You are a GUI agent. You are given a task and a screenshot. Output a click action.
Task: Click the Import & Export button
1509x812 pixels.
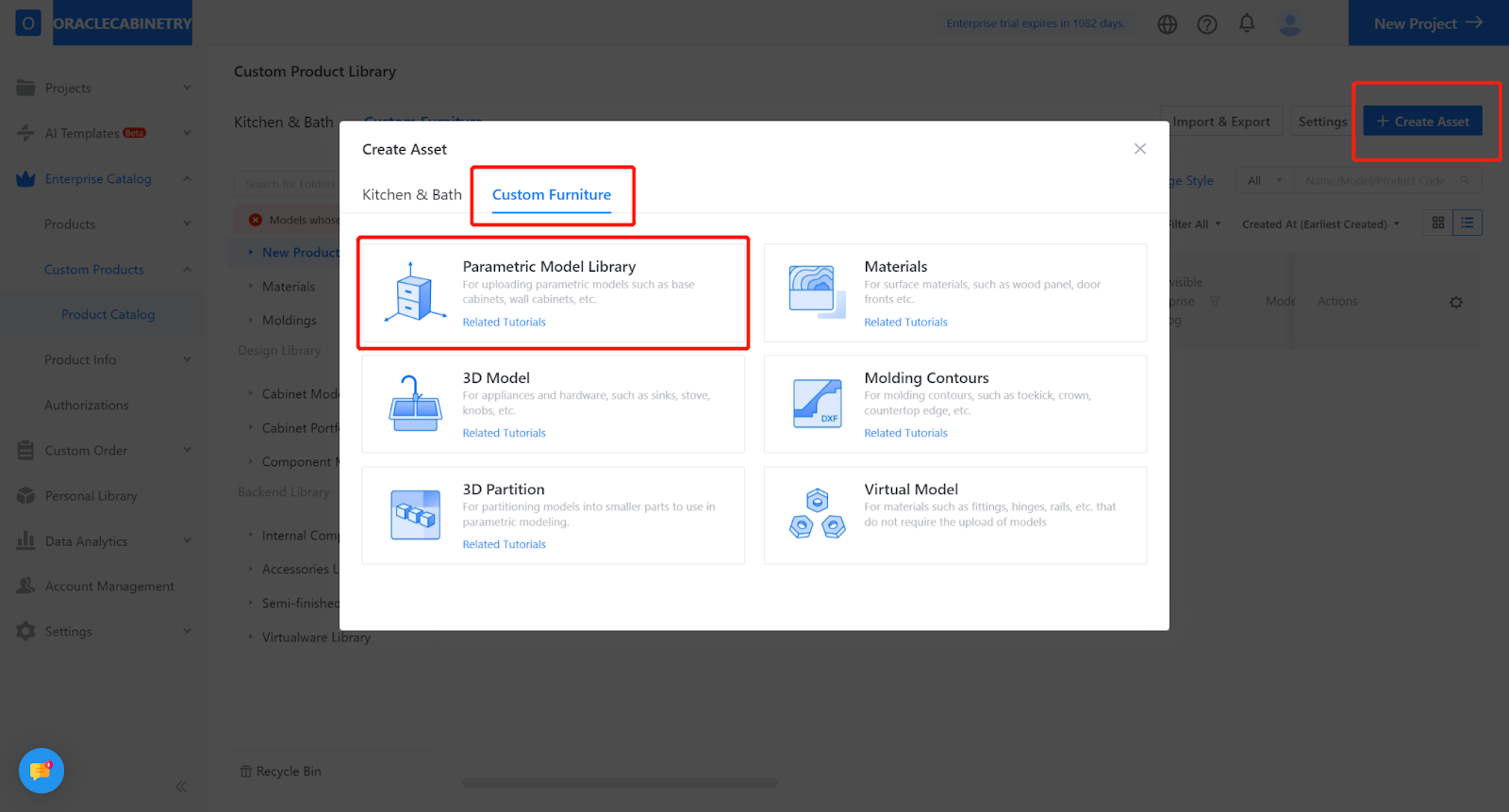coord(1221,121)
